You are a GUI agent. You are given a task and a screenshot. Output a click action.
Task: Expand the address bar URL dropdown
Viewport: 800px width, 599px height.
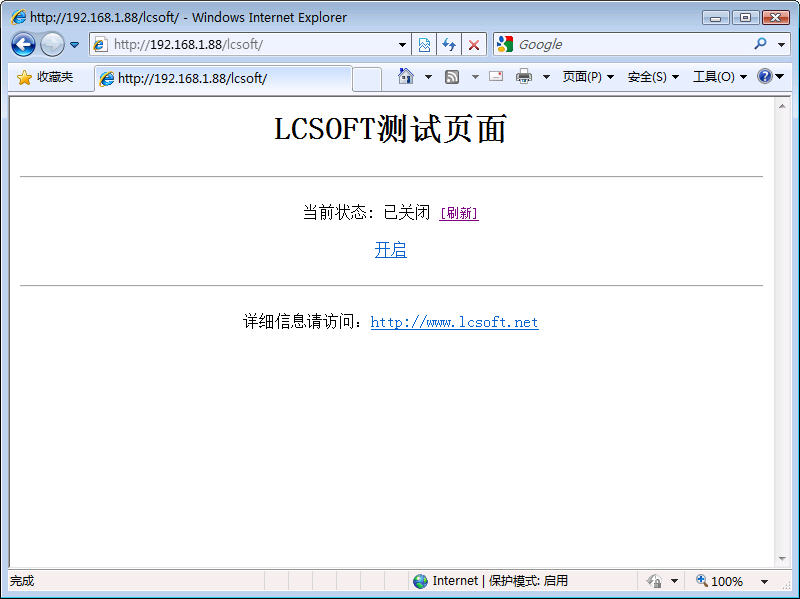coord(403,45)
